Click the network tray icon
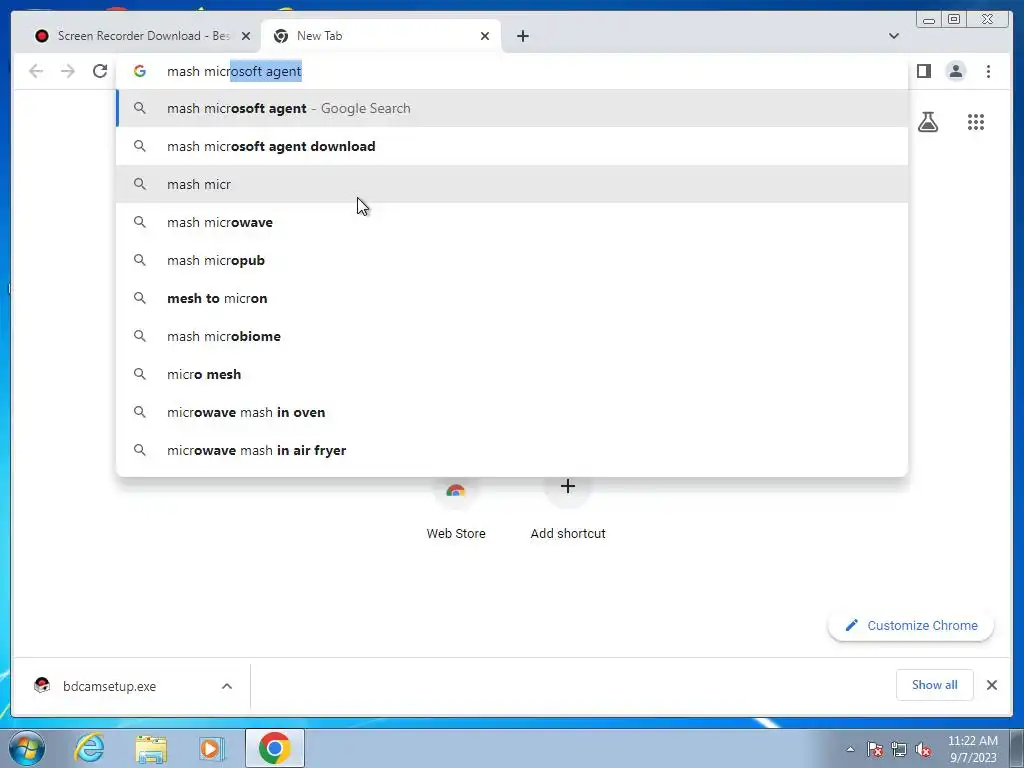Image resolution: width=1024 pixels, height=768 pixels. (x=899, y=749)
